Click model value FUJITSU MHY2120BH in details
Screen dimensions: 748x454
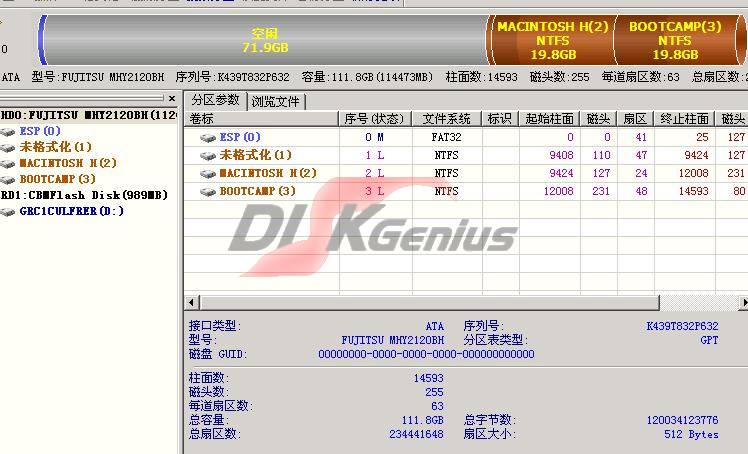pyautogui.click(x=393, y=340)
